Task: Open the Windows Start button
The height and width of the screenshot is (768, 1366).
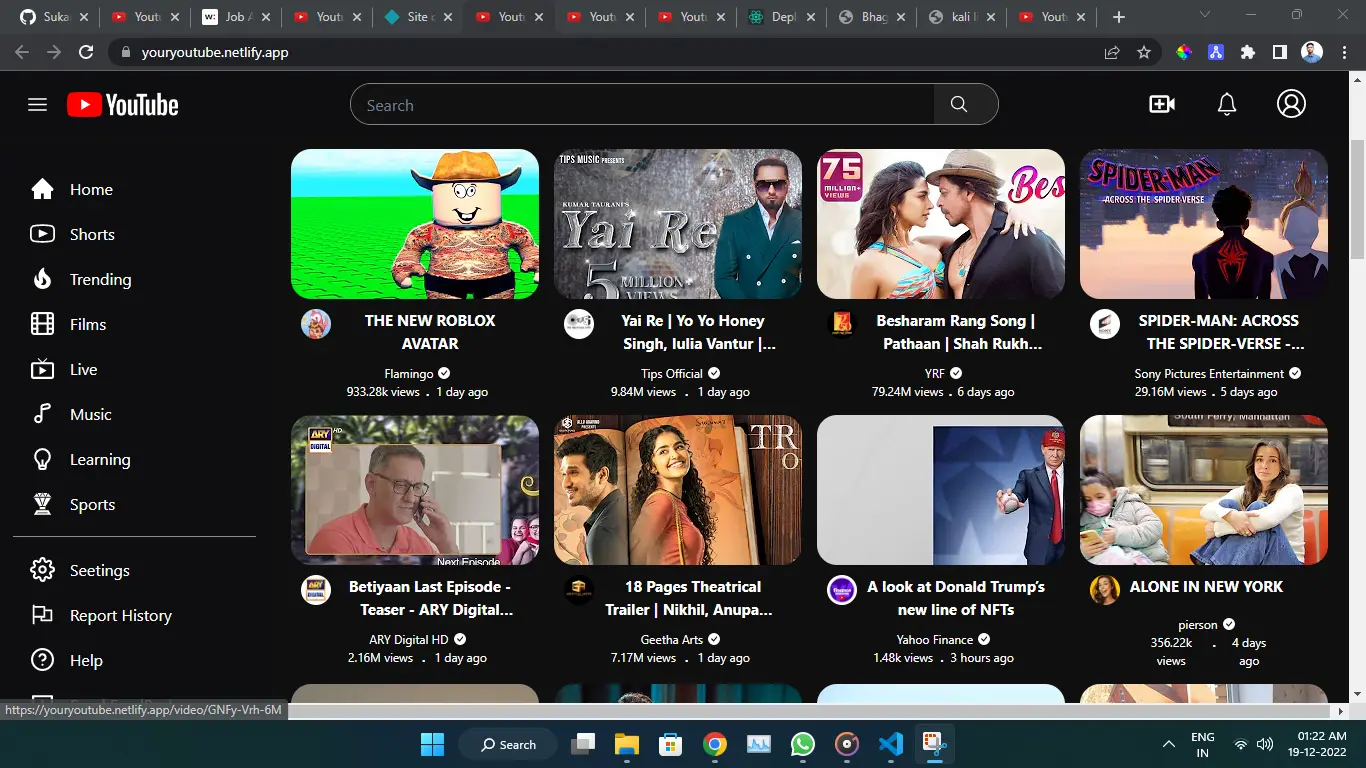Action: tap(432, 744)
